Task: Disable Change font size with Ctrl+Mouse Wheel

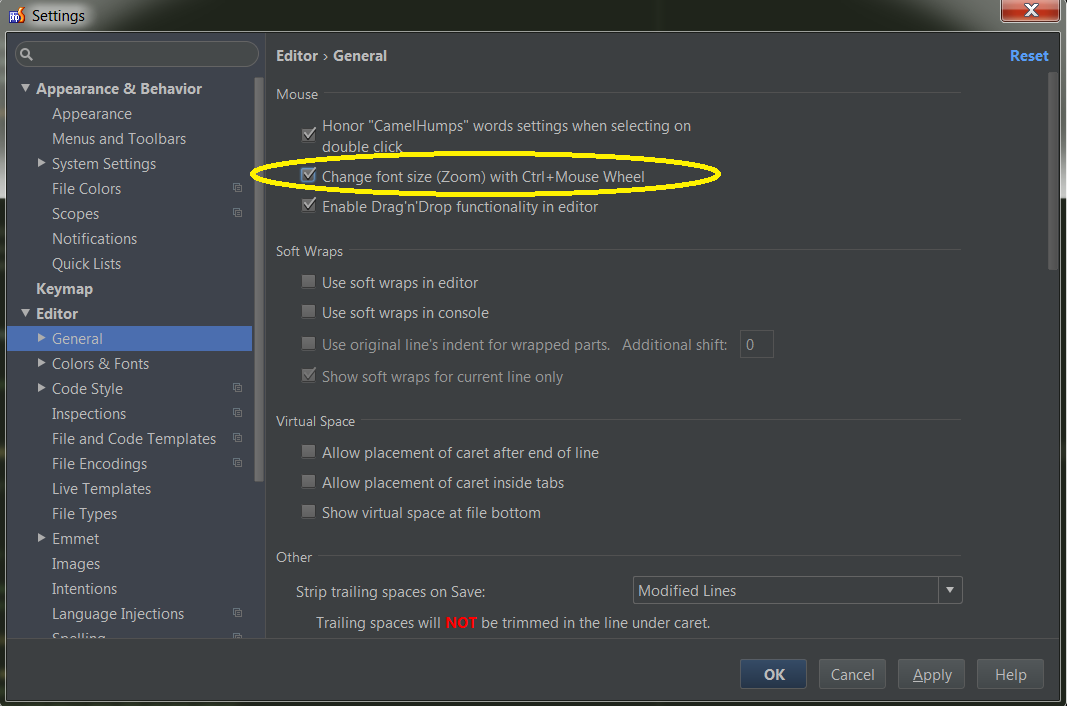Action: (309, 176)
